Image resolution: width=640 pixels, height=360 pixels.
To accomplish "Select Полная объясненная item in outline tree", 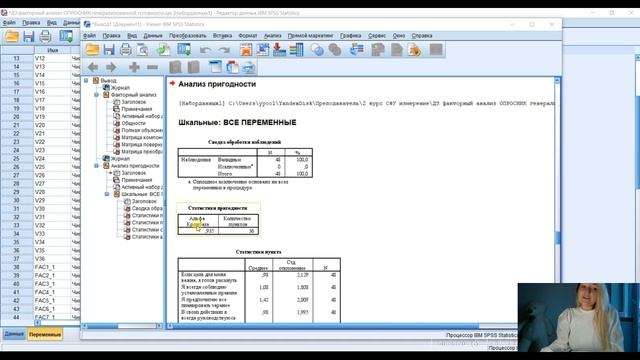I will [142, 130].
